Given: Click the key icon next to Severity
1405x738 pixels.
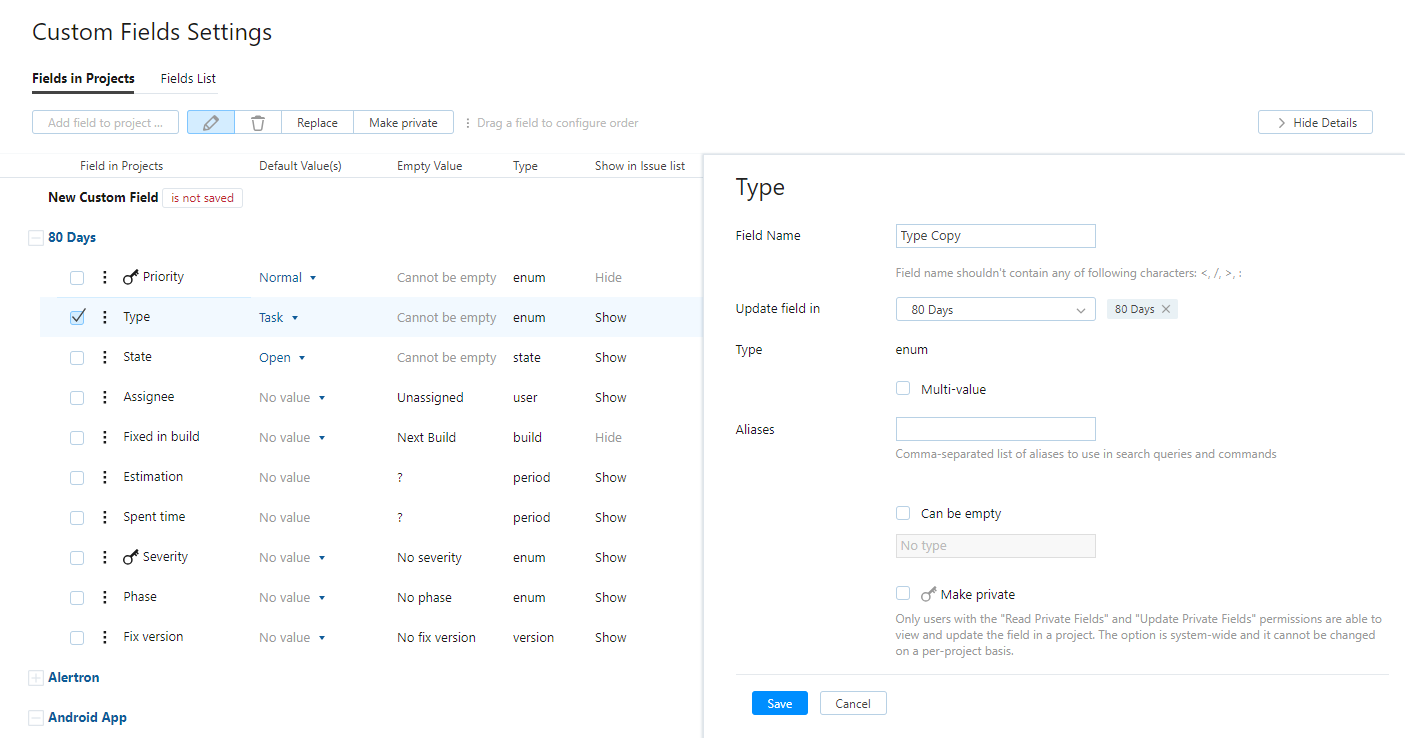Looking at the screenshot, I should pos(131,558).
